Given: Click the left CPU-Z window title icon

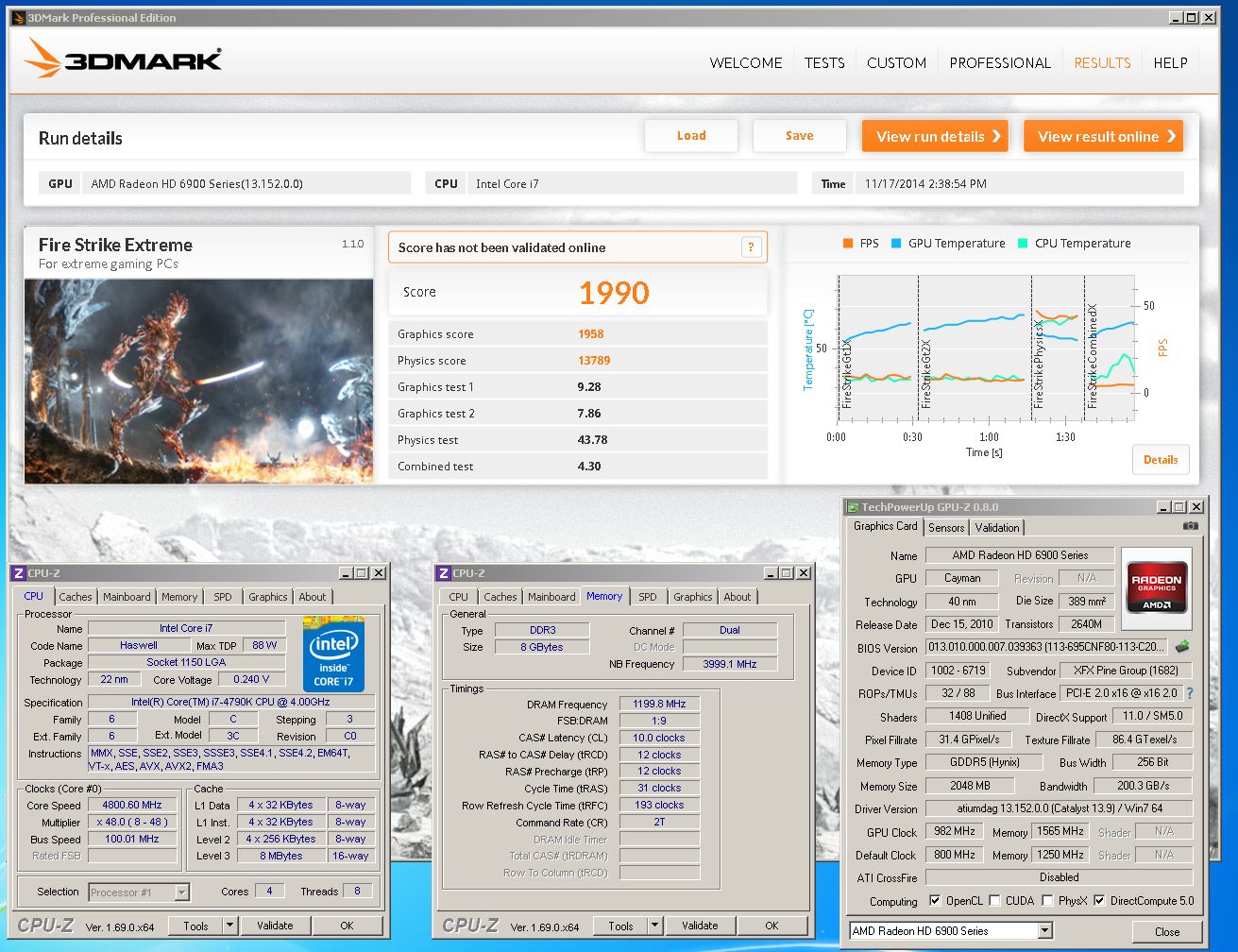Looking at the screenshot, I should 18,572.
